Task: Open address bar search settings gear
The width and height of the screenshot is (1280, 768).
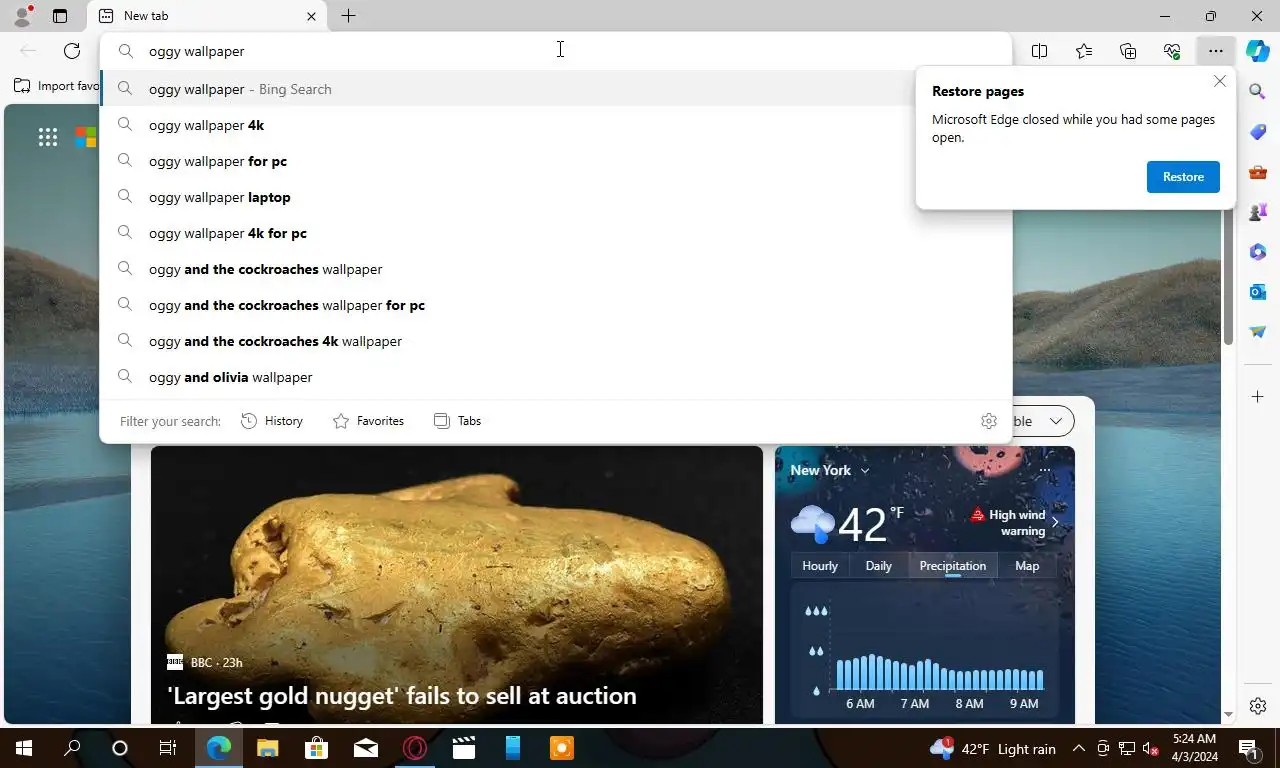Action: [x=989, y=421]
